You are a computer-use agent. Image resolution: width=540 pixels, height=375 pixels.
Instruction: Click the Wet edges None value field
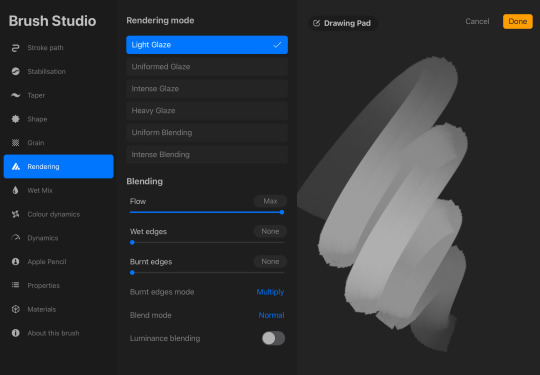click(x=270, y=231)
